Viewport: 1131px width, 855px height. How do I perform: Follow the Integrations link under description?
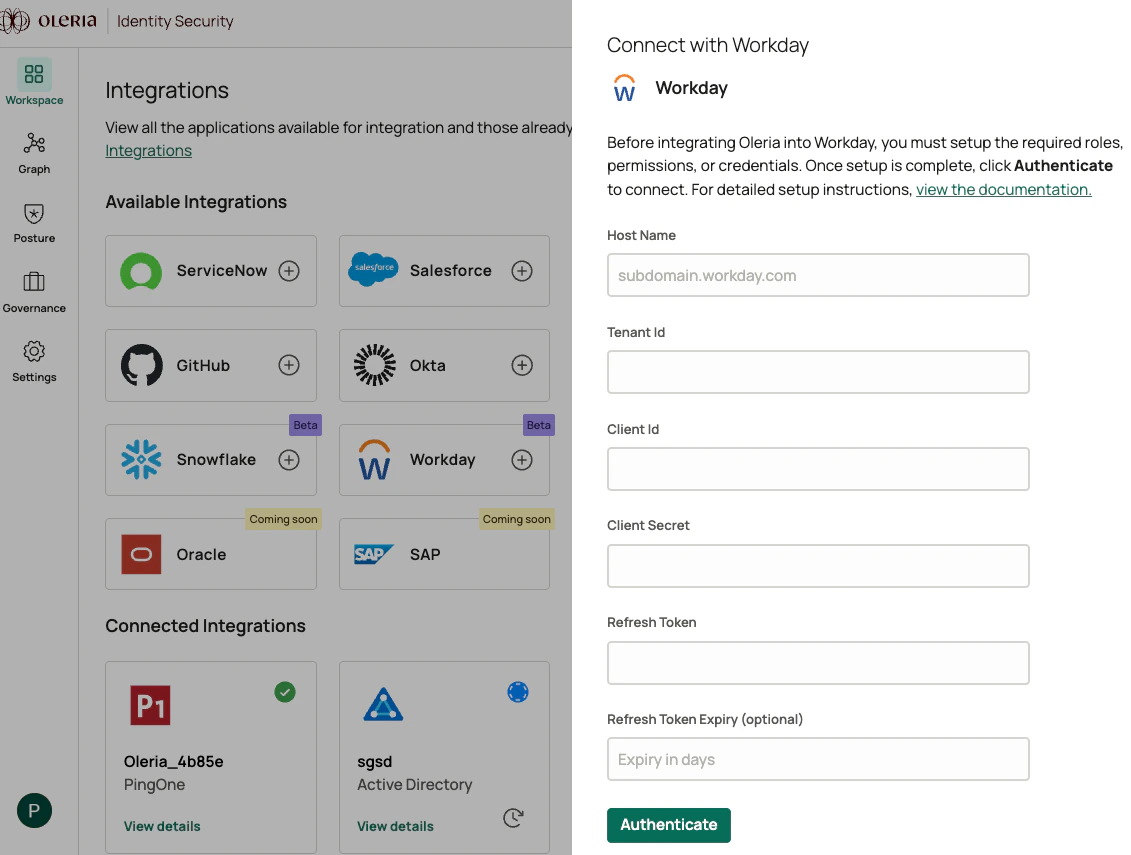point(149,151)
